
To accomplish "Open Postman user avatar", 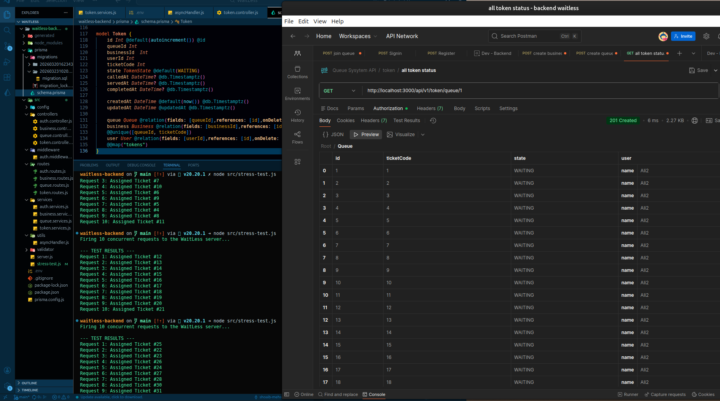I will coord(663,36).
